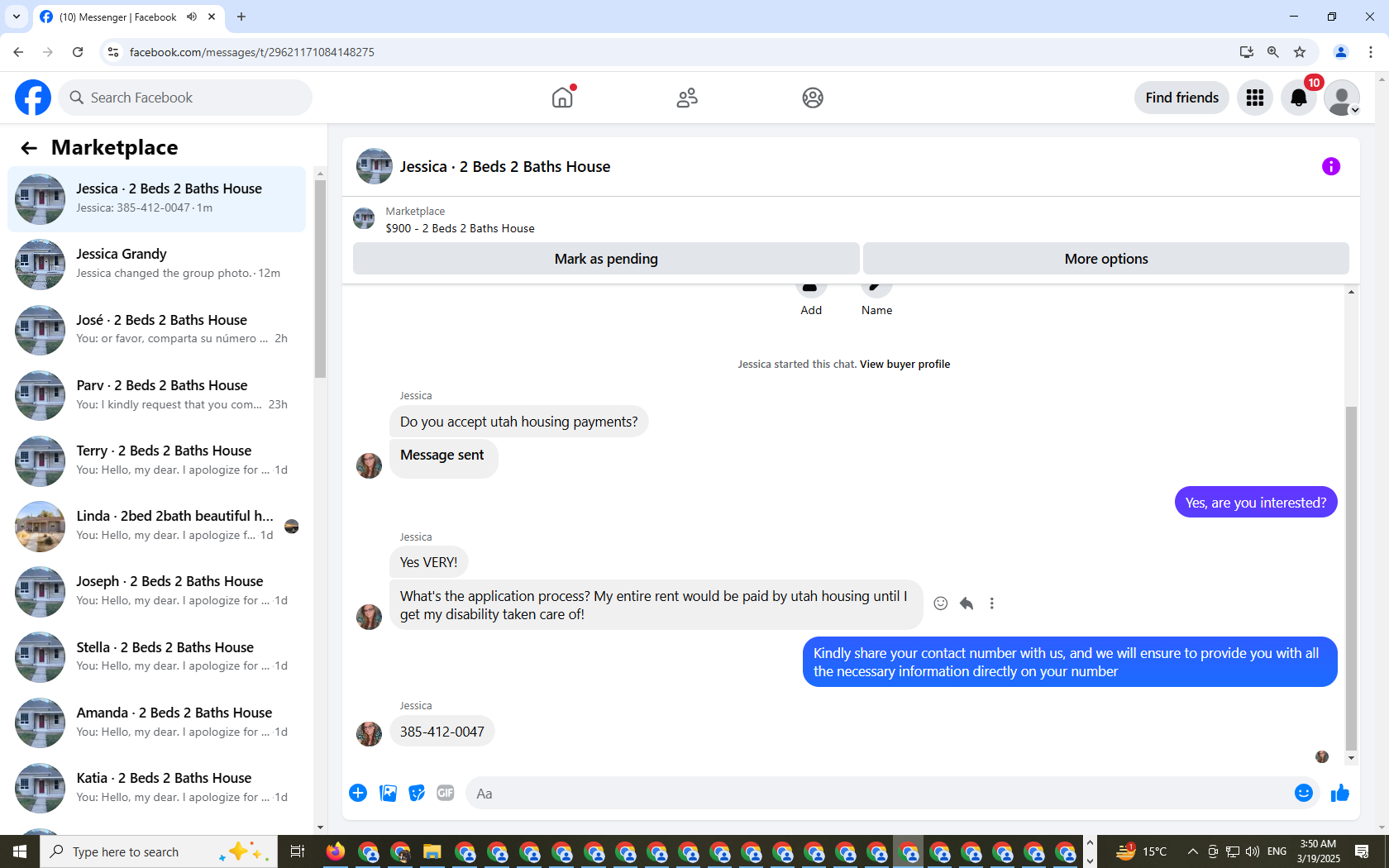Open the Katia 2 Beds 2 Baths House chat
This screenshot has width=1389, height=868.
[157, 788]
